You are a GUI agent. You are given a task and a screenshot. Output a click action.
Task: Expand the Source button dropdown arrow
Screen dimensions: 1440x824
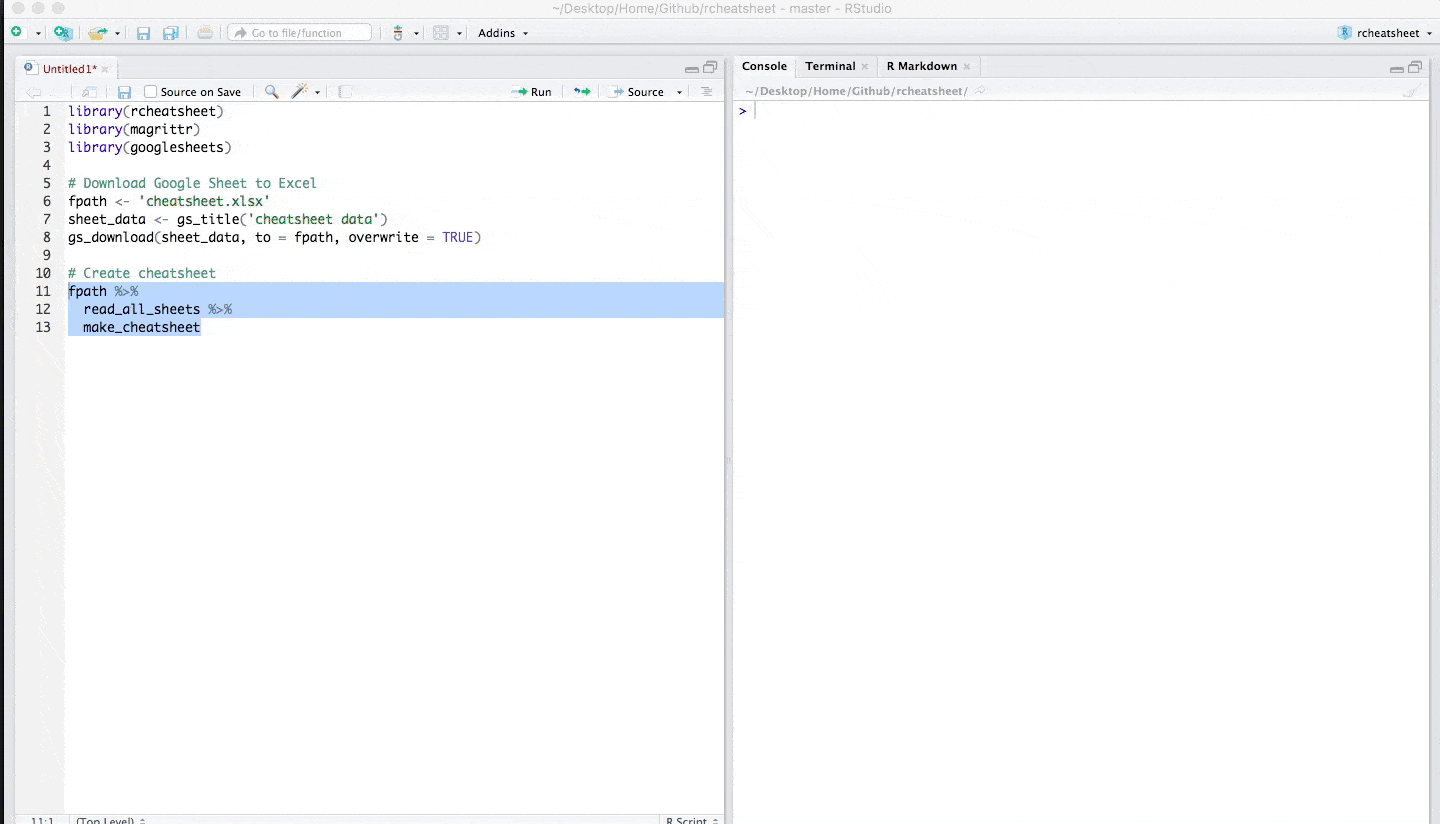coord(679,92)
